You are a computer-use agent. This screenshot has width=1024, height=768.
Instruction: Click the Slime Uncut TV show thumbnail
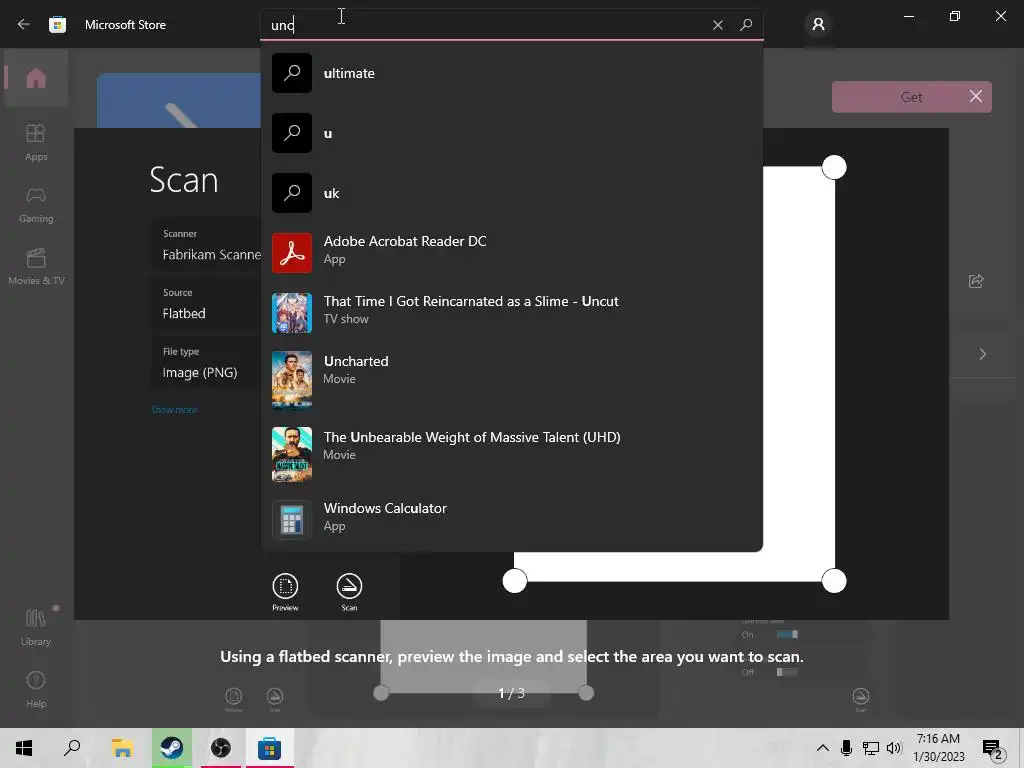(x=292, y=313)
